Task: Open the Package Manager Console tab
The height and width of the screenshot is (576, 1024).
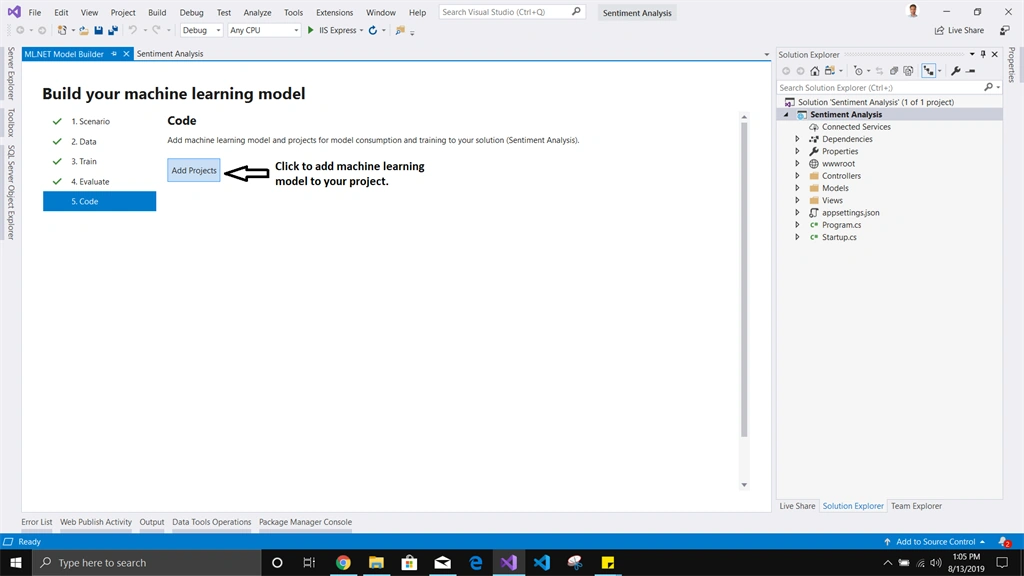Action: (x=305, y=522)
